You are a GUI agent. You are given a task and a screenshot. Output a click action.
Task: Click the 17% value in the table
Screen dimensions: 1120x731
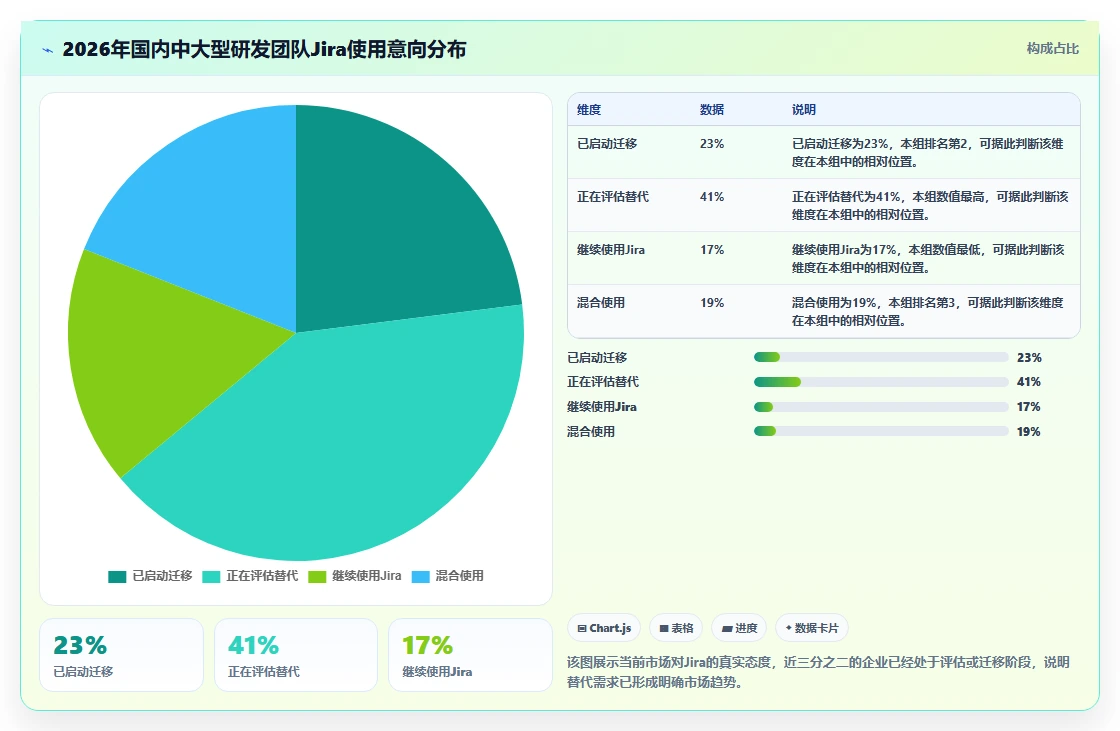[x=712, y=250]
